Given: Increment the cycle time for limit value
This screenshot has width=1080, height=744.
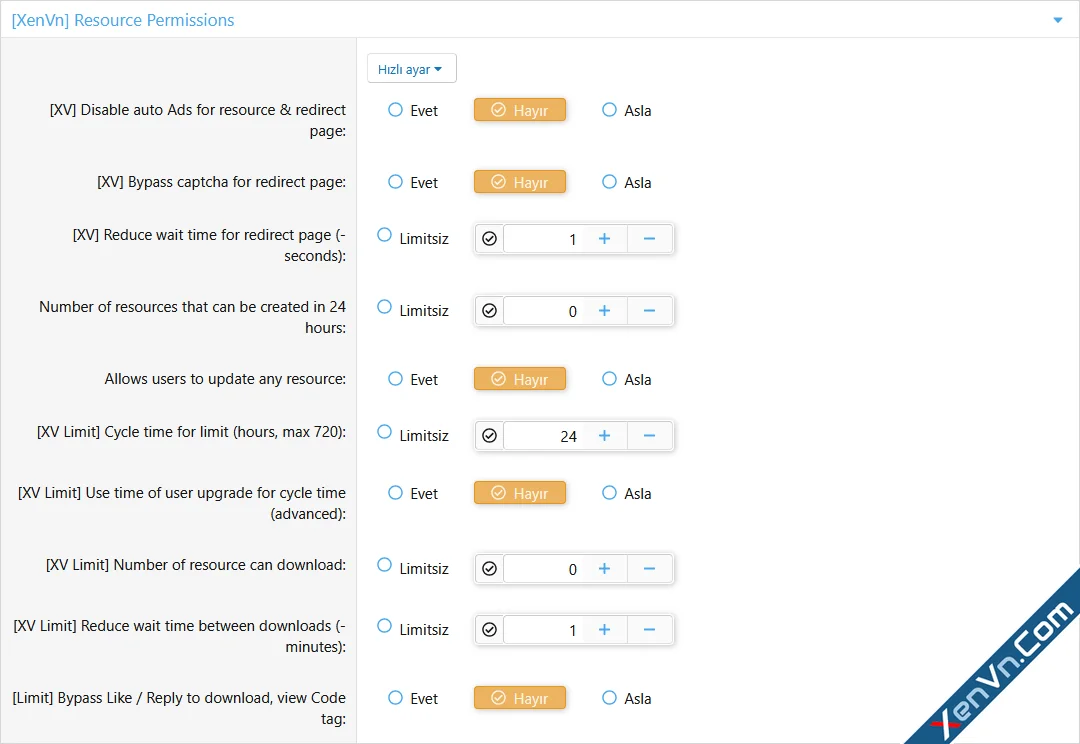Looking at the screenshot, I should pyautogui.click(x=604, y=436).
